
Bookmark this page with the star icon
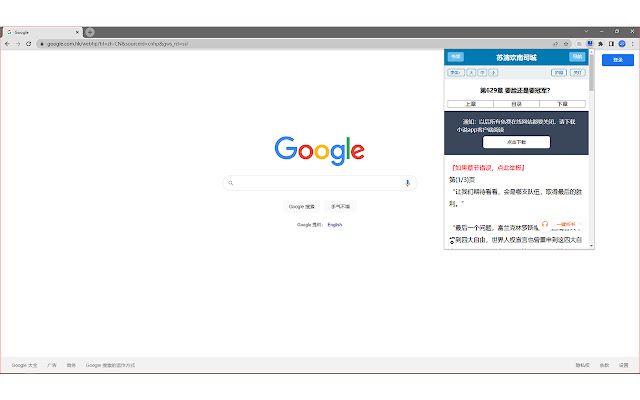tap(566, 44)
